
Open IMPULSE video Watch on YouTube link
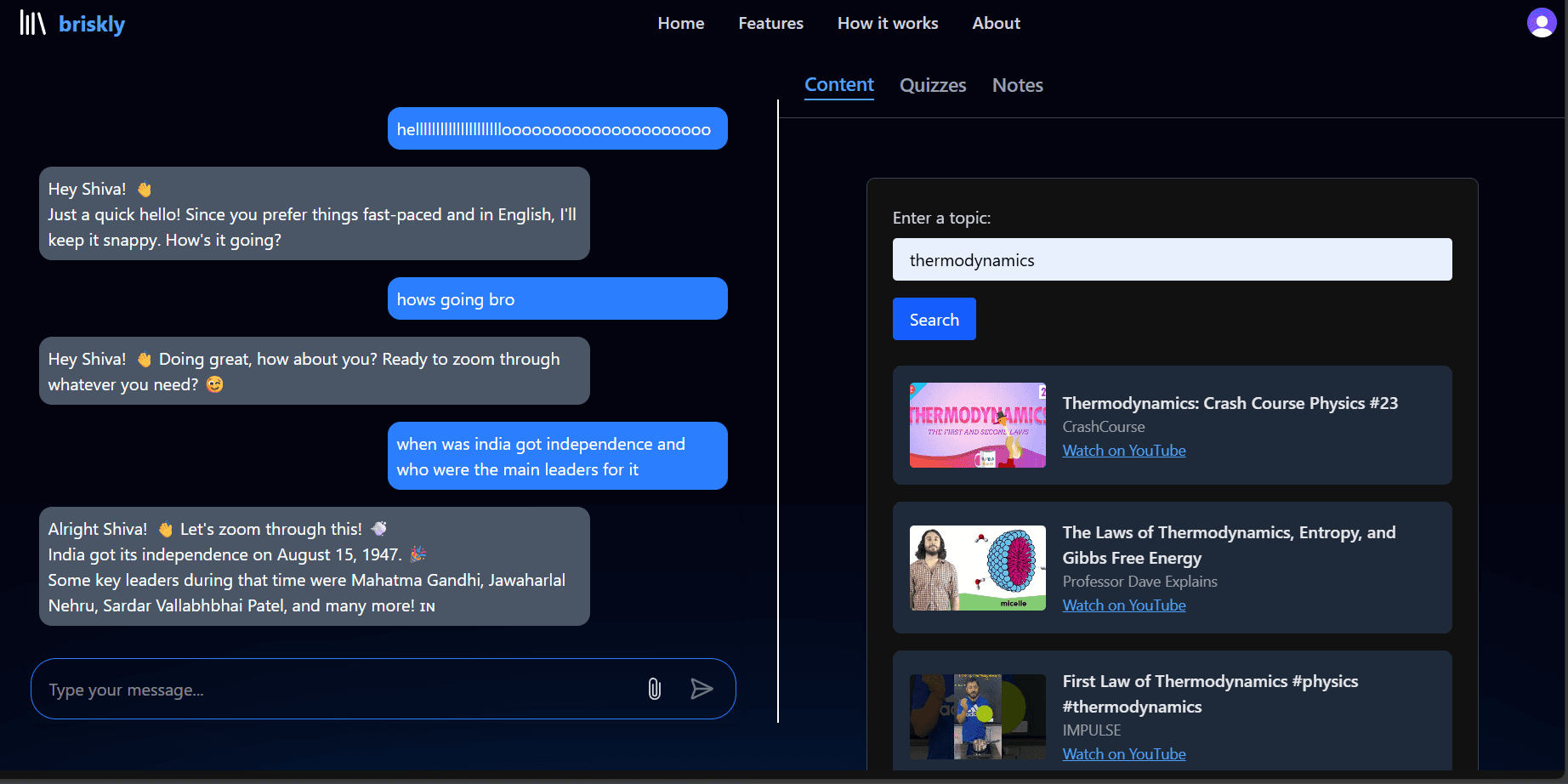pyautogui.click(x=1124, y=754)
